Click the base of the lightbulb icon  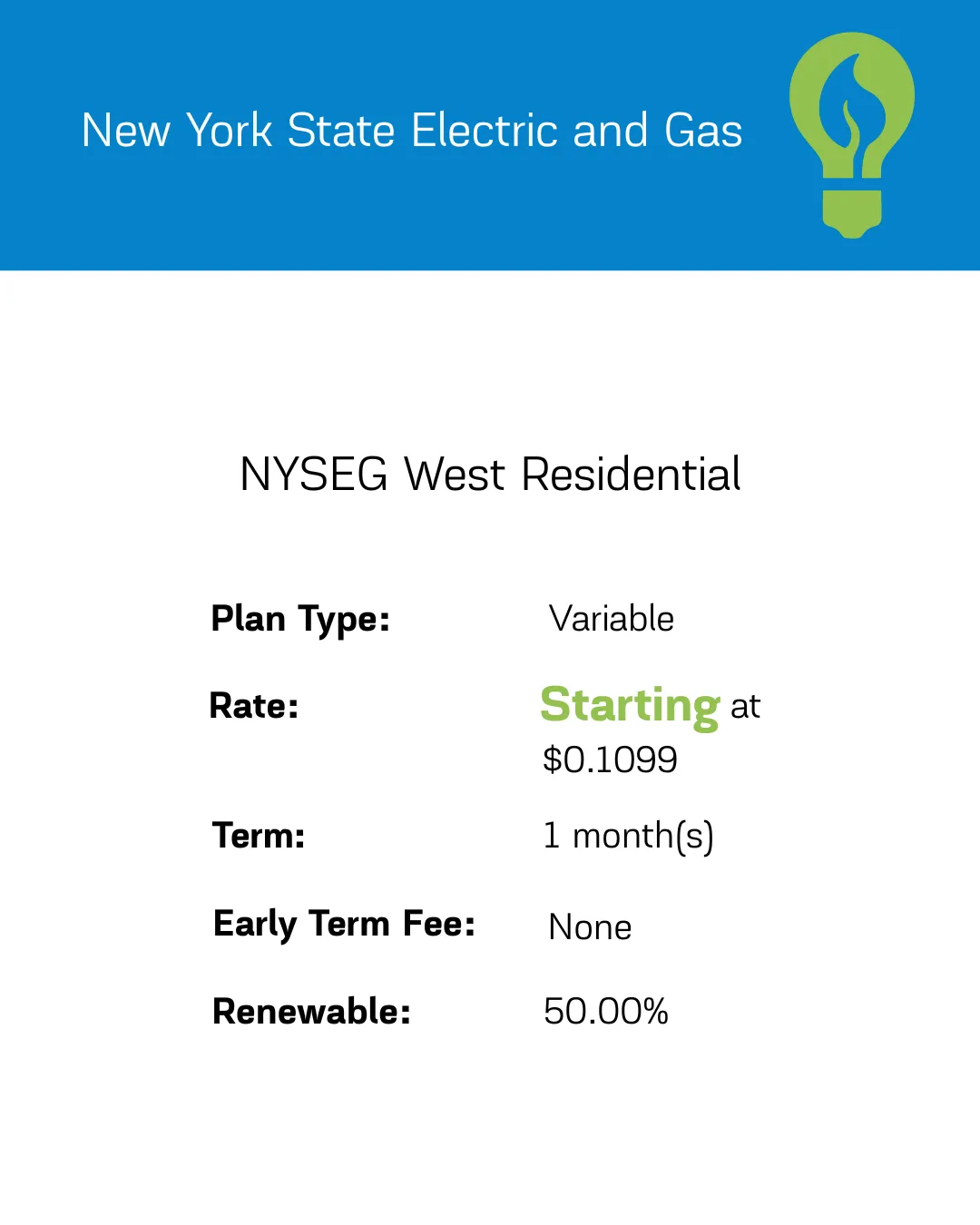tap(852, 213)
